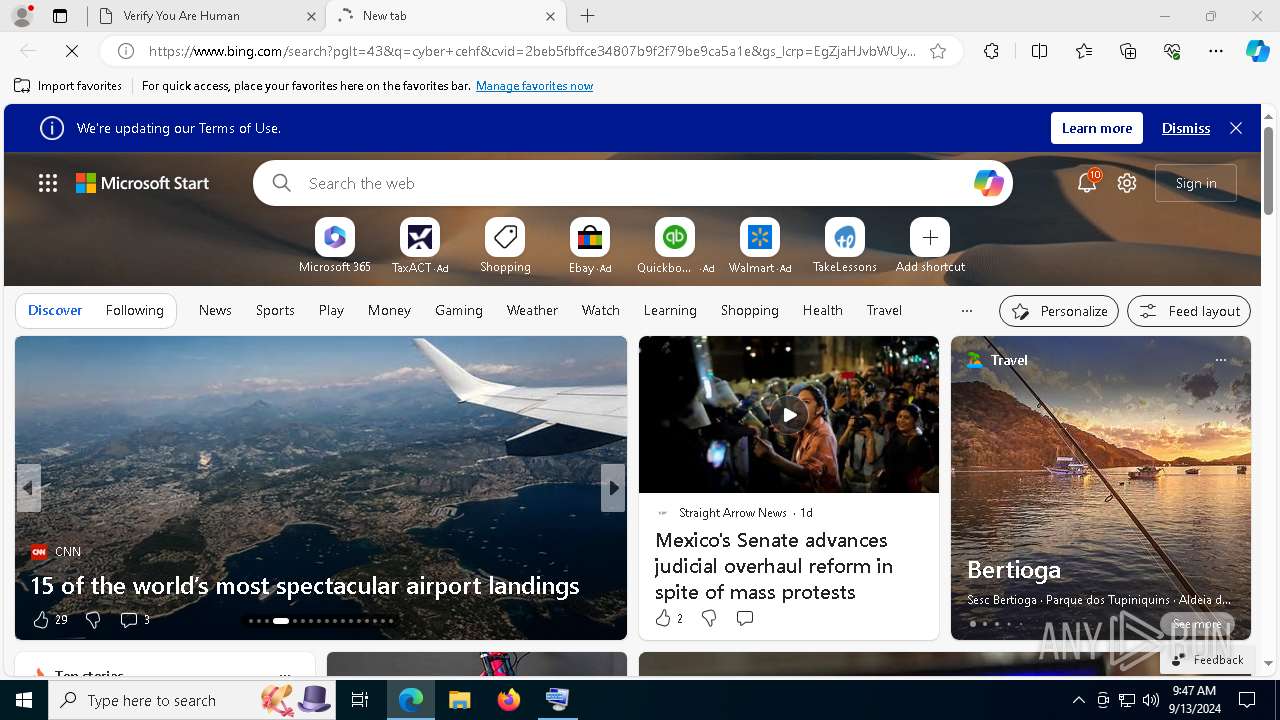Open the Gaming category
1280x720 pixels.
click(459, 311)
